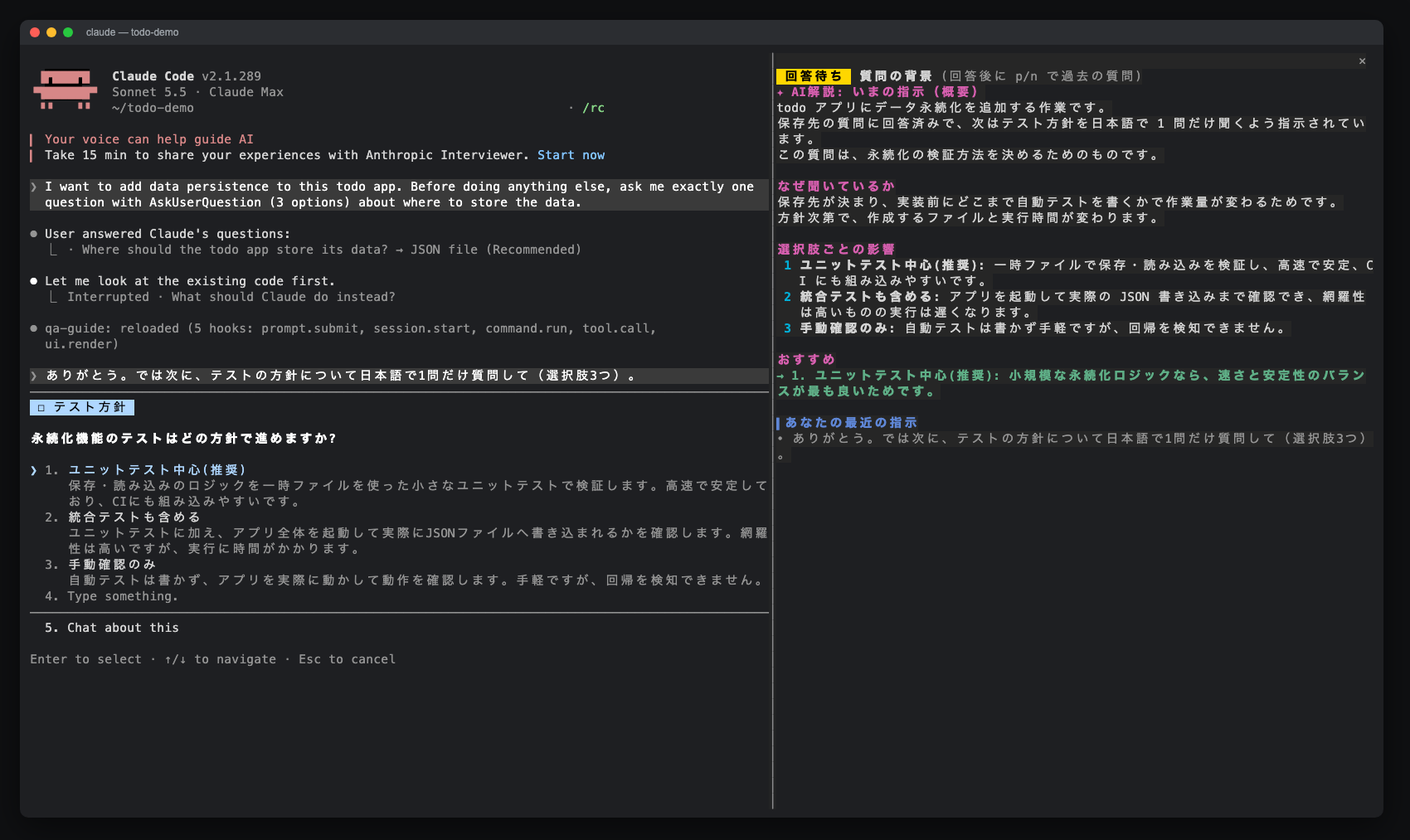The image size is (1410, 840).
Task: Click the テスト方針 tab label
Action: pyautogui.click(x=82, y=407)
